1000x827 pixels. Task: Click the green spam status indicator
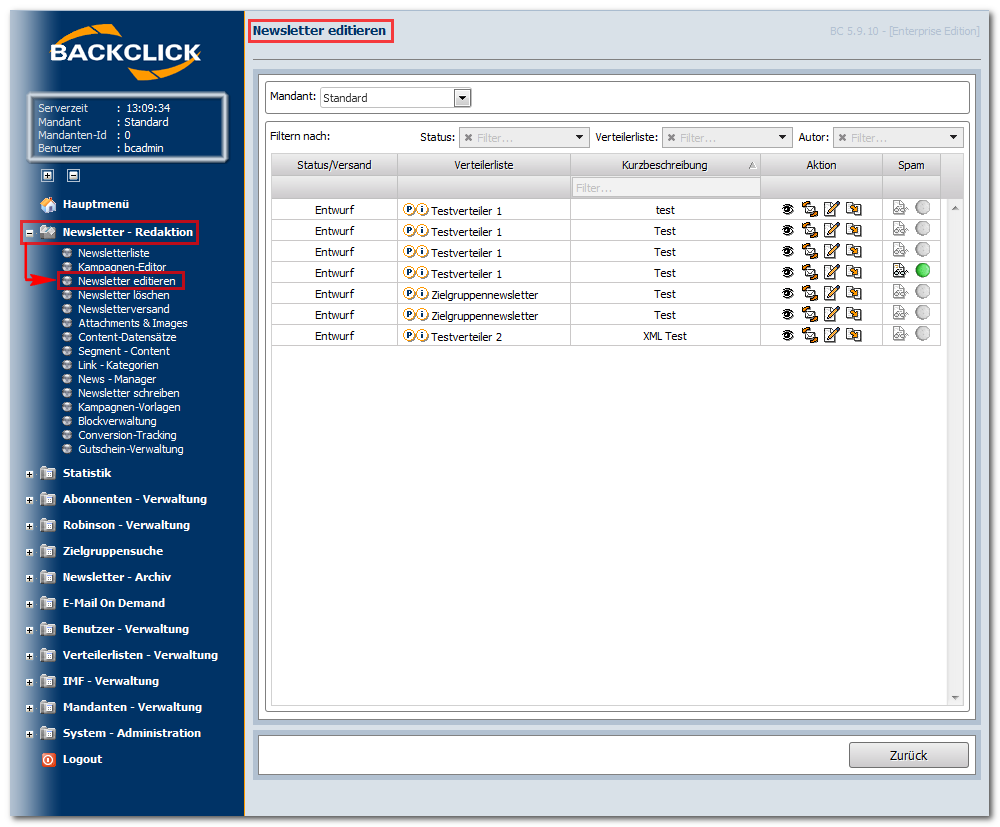[922, 271]
